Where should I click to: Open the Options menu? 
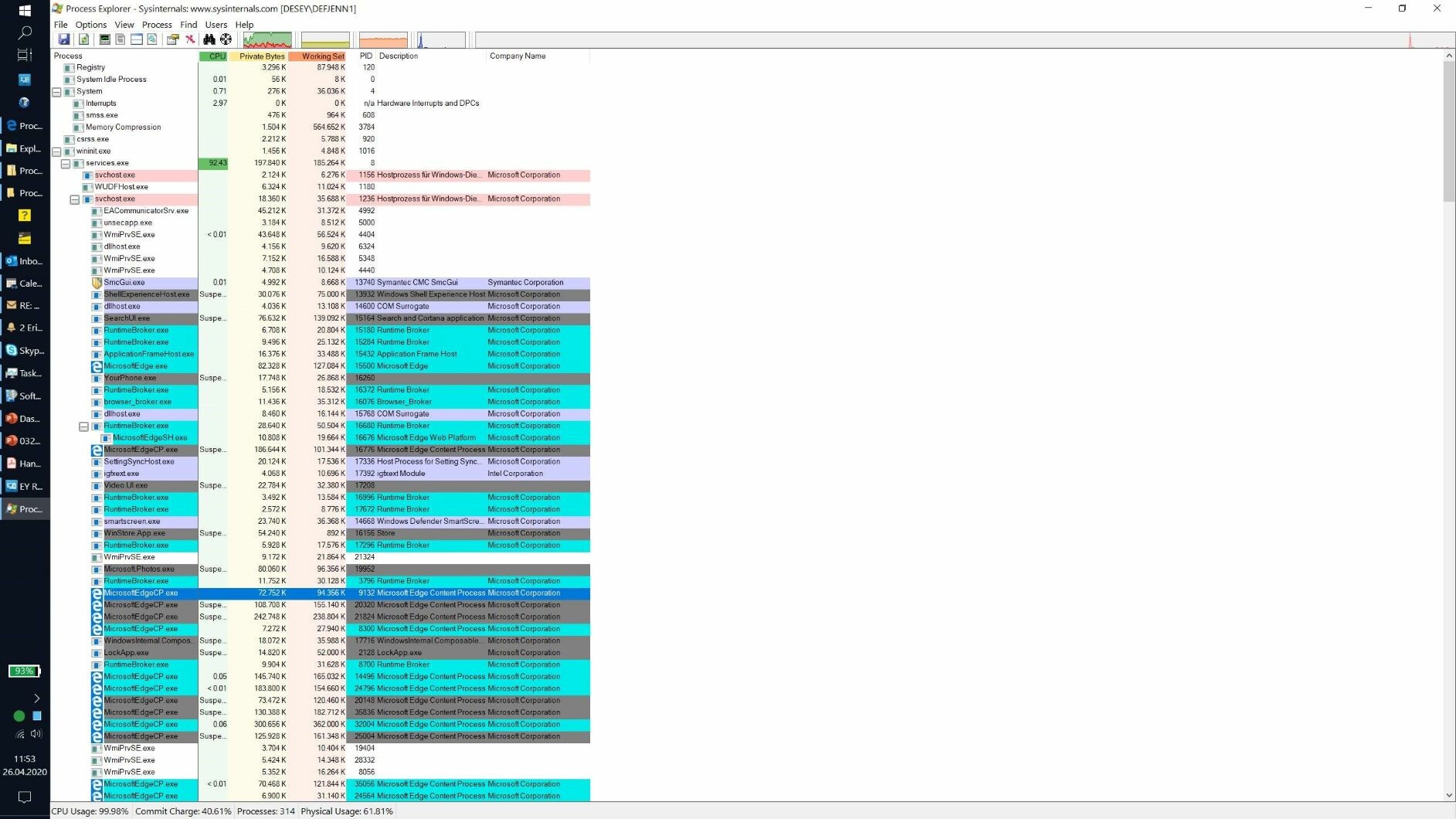pyautogui.click(x=90, y=25)
